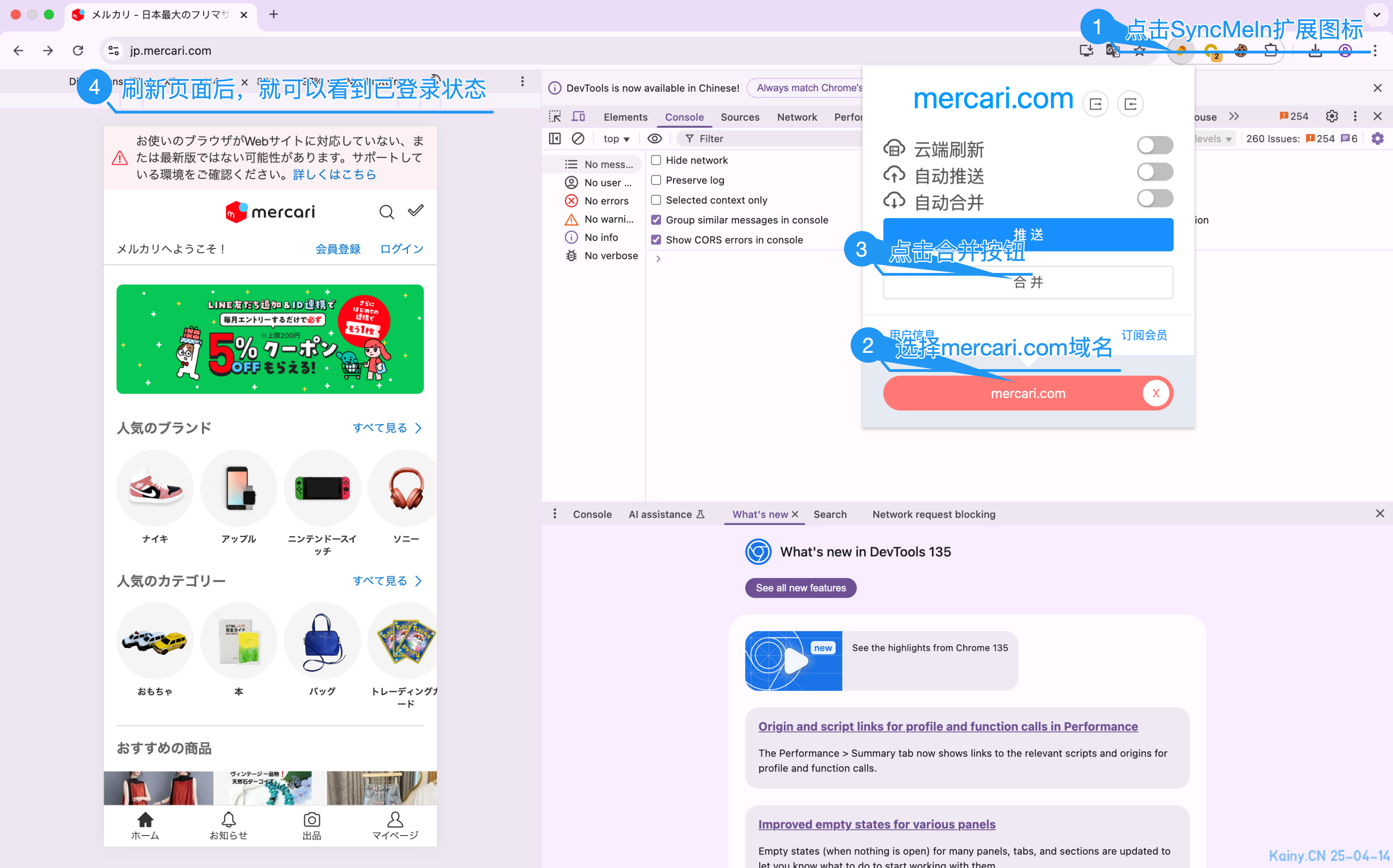Expand more DevTools tabs chevron
1393x868 pixels.
1234,117
